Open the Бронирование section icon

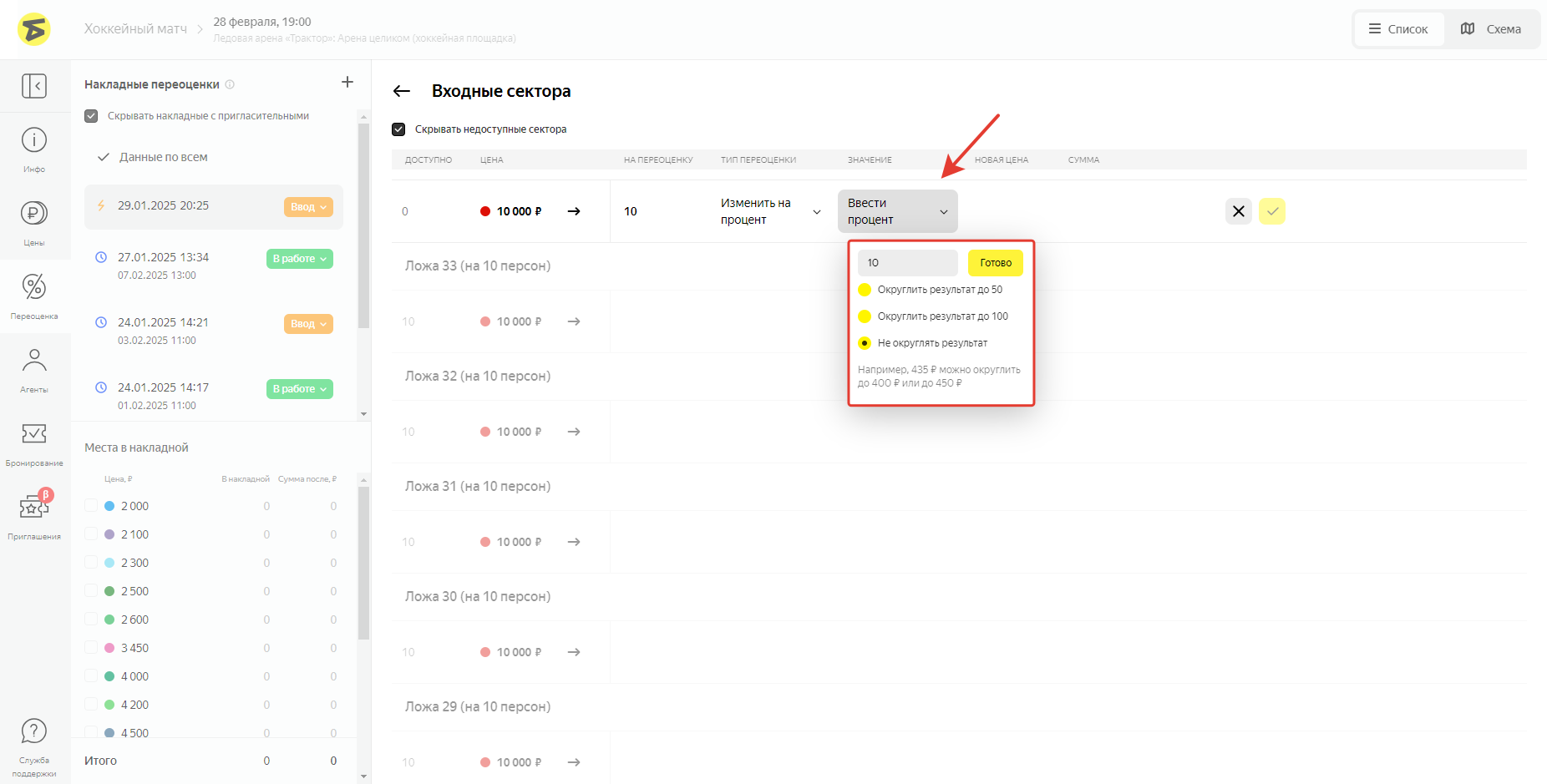34,434
